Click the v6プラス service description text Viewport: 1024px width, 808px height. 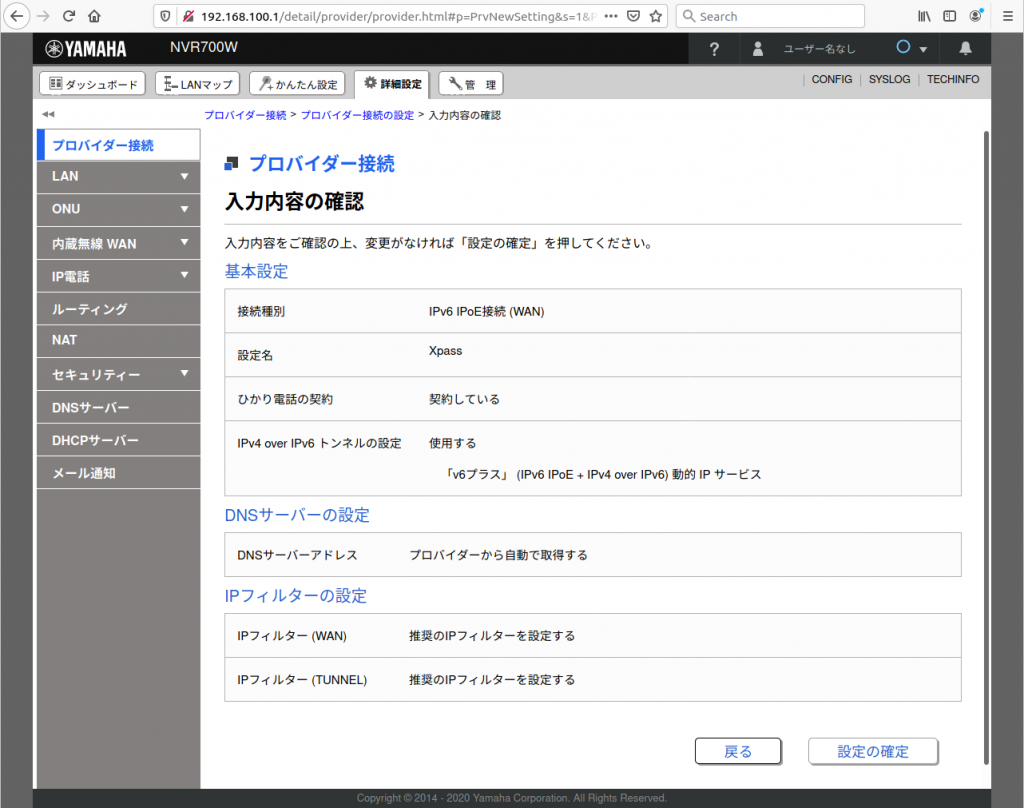coord(603,475)
